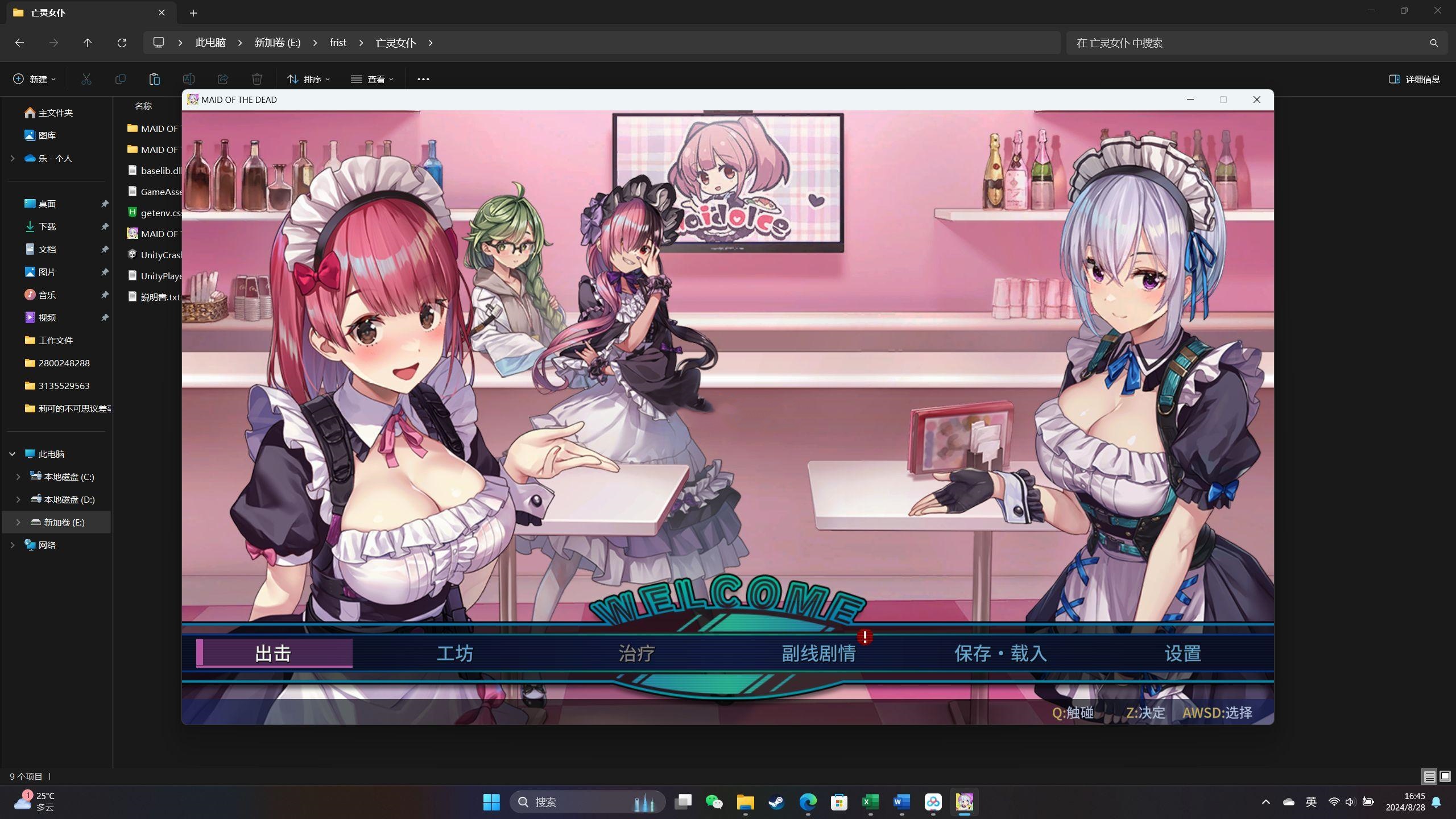Open 工坊 in the game menu

[x=455, y=653]
